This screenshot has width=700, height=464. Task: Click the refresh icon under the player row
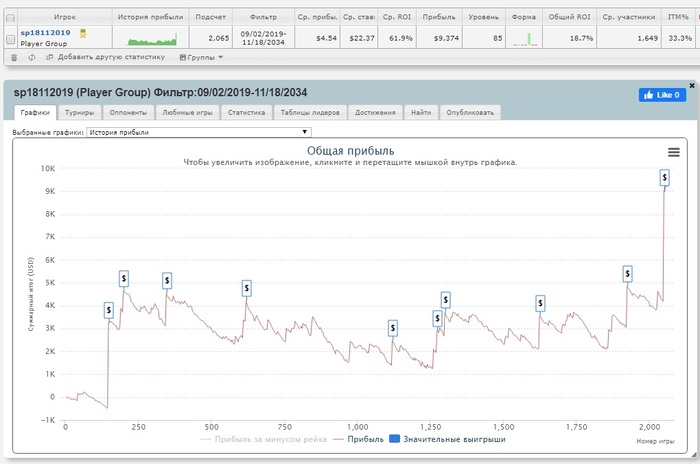click(33, 57)
